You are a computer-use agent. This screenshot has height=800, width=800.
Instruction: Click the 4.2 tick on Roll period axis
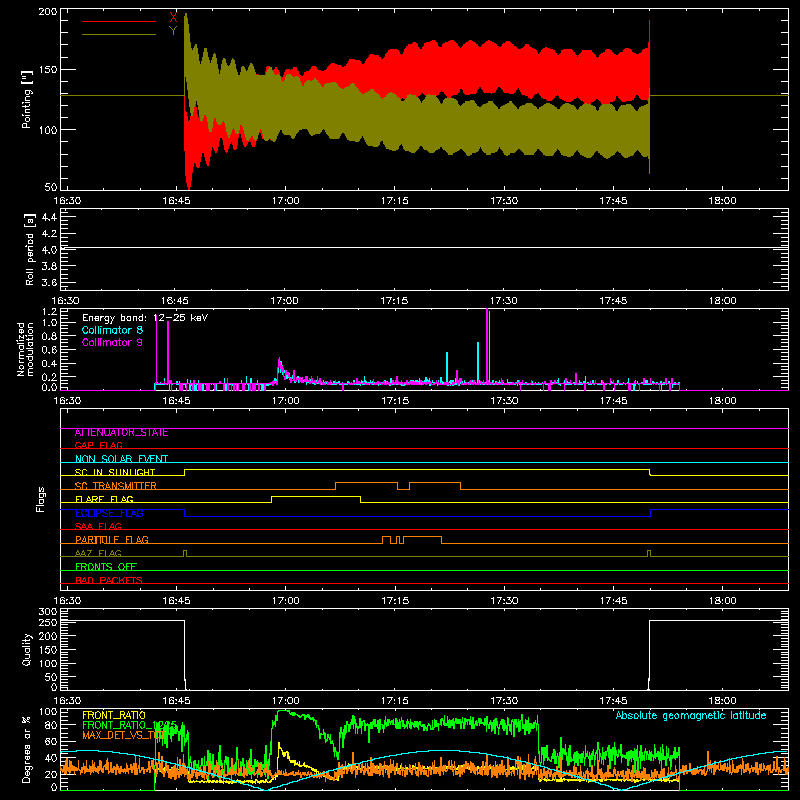[x=49, y=234]
